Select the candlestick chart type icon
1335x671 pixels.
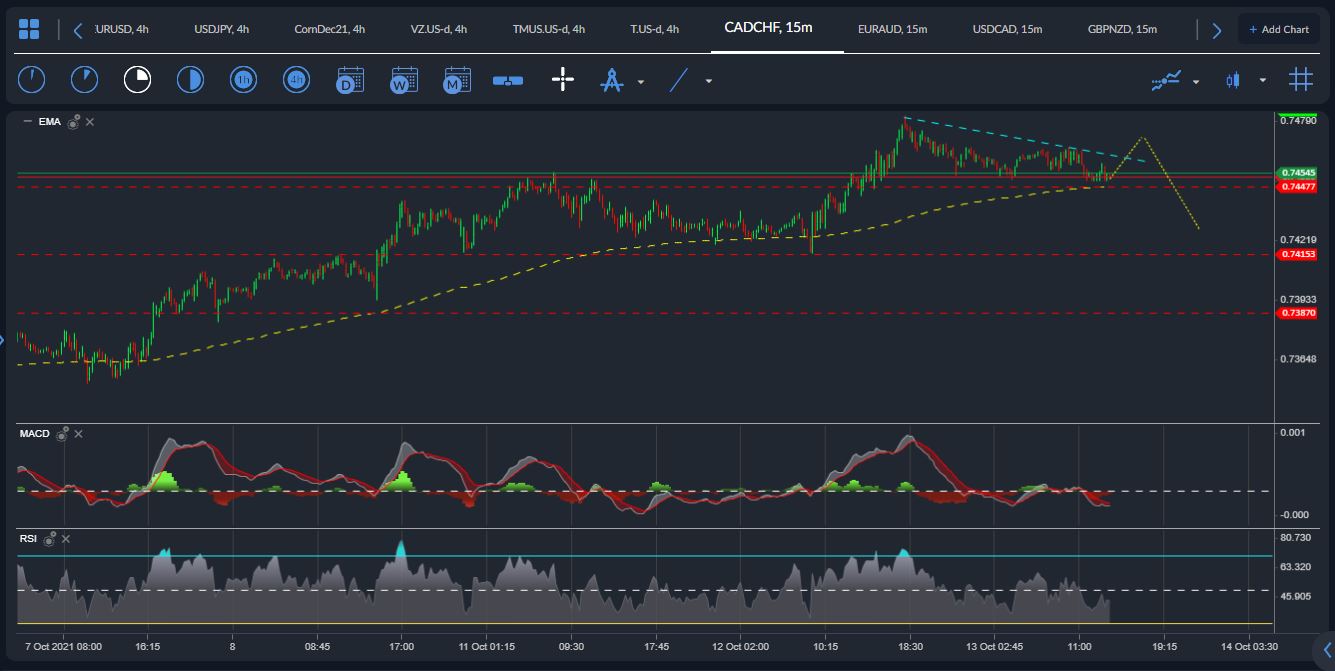1233,79
